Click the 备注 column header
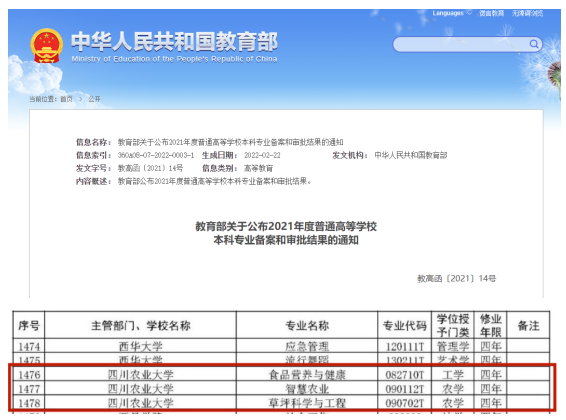566x420 pixels. [528, 325]
